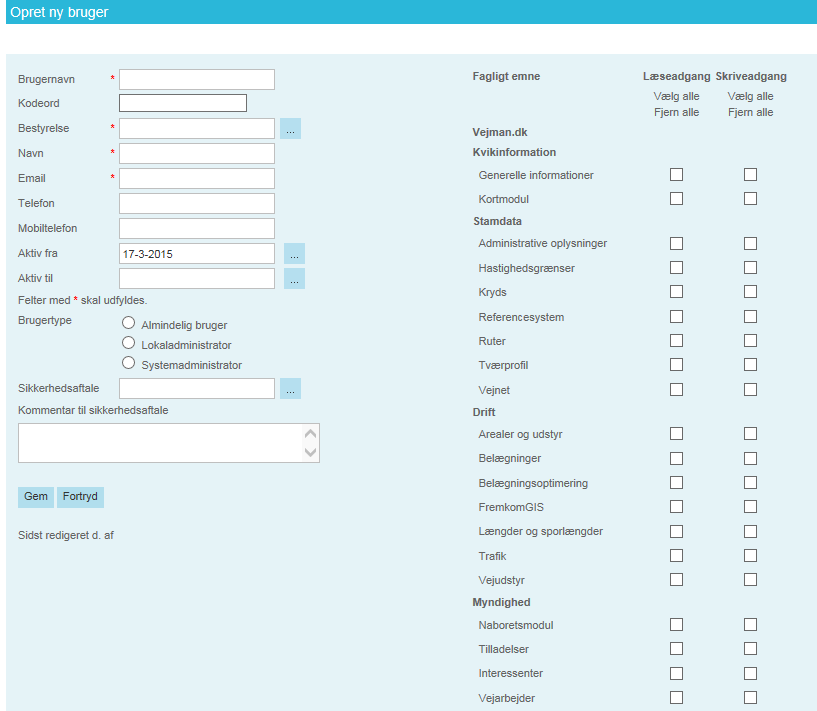Click the Kommentar til sikkerhedsaftale textarea
The image size is (817, 711).
tap(160, 442)
